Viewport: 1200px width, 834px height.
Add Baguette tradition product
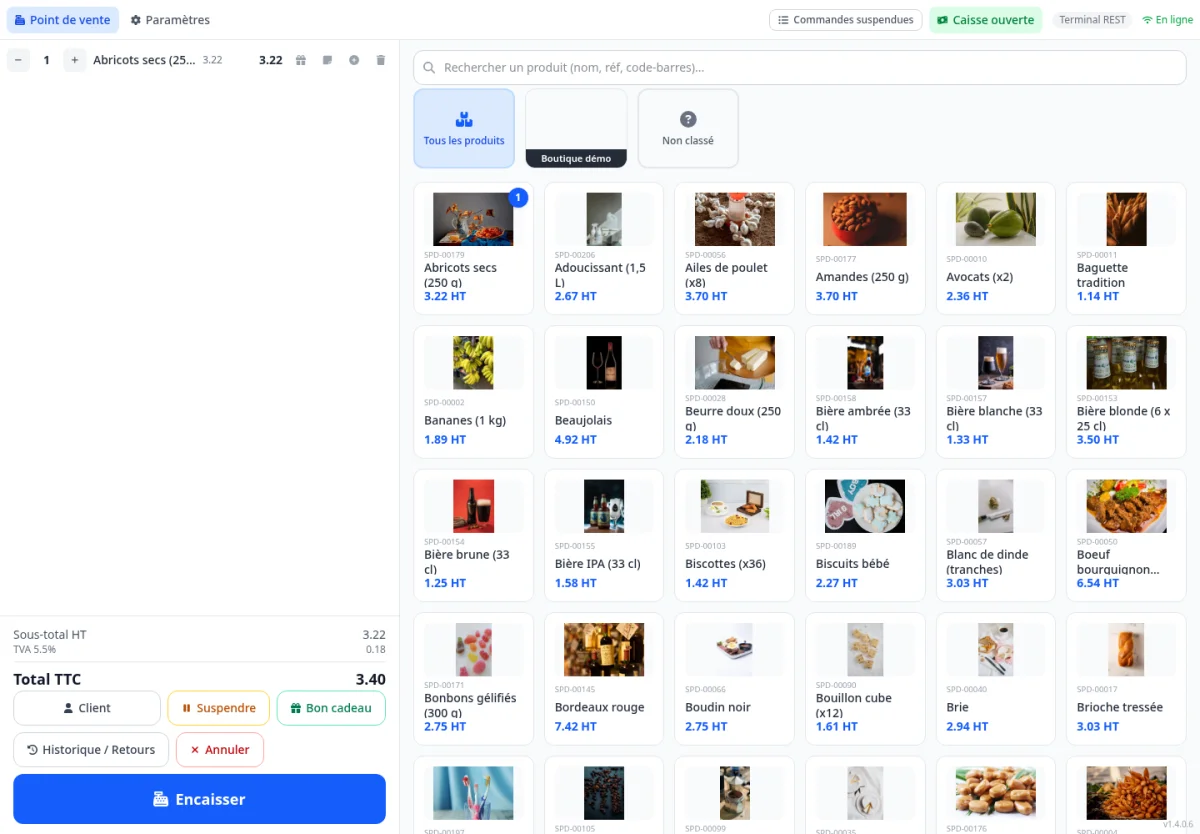coord(1126,249)
